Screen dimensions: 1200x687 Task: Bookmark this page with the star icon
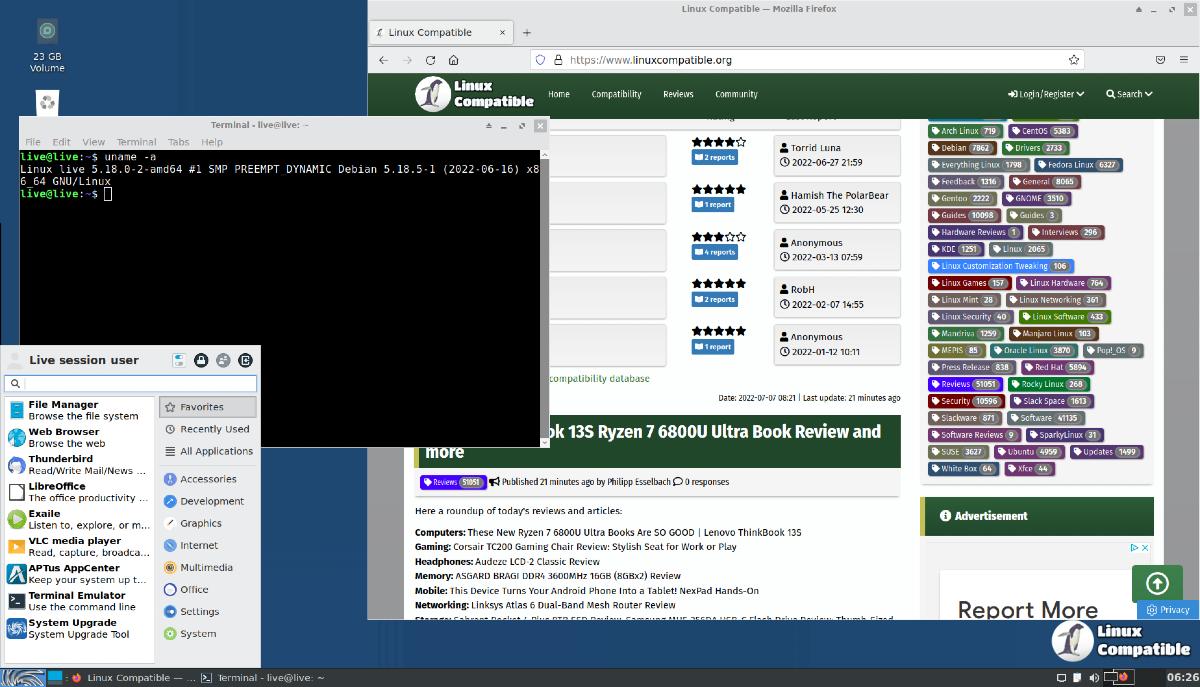tap(1074, 60)
